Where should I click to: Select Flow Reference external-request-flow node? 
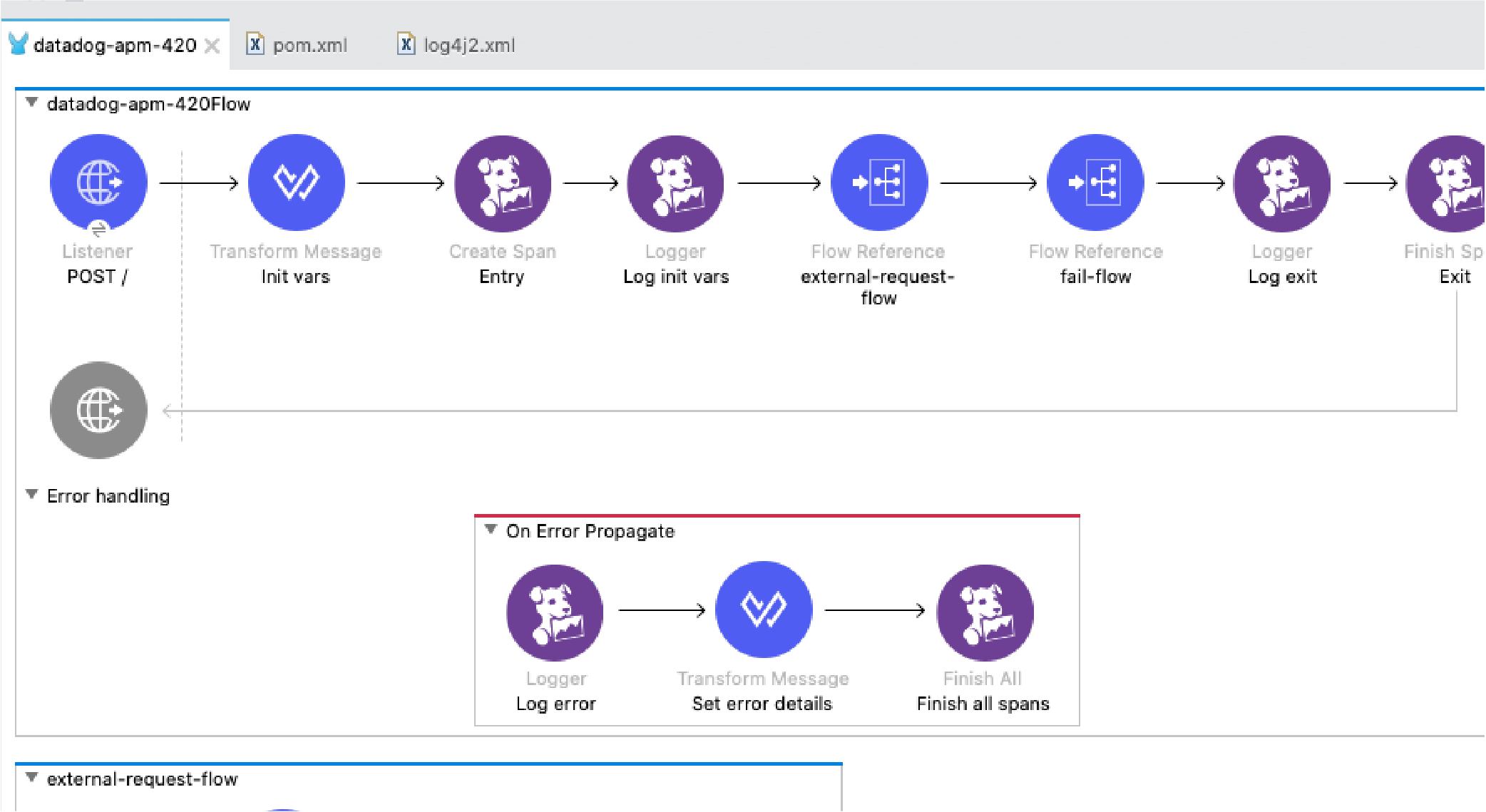click(879, 183)
